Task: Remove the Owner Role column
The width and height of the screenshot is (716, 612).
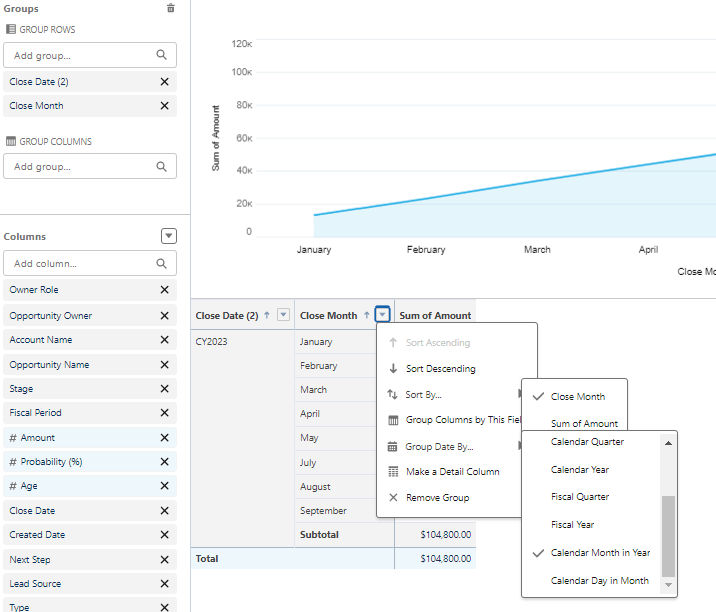Action: 164,290
